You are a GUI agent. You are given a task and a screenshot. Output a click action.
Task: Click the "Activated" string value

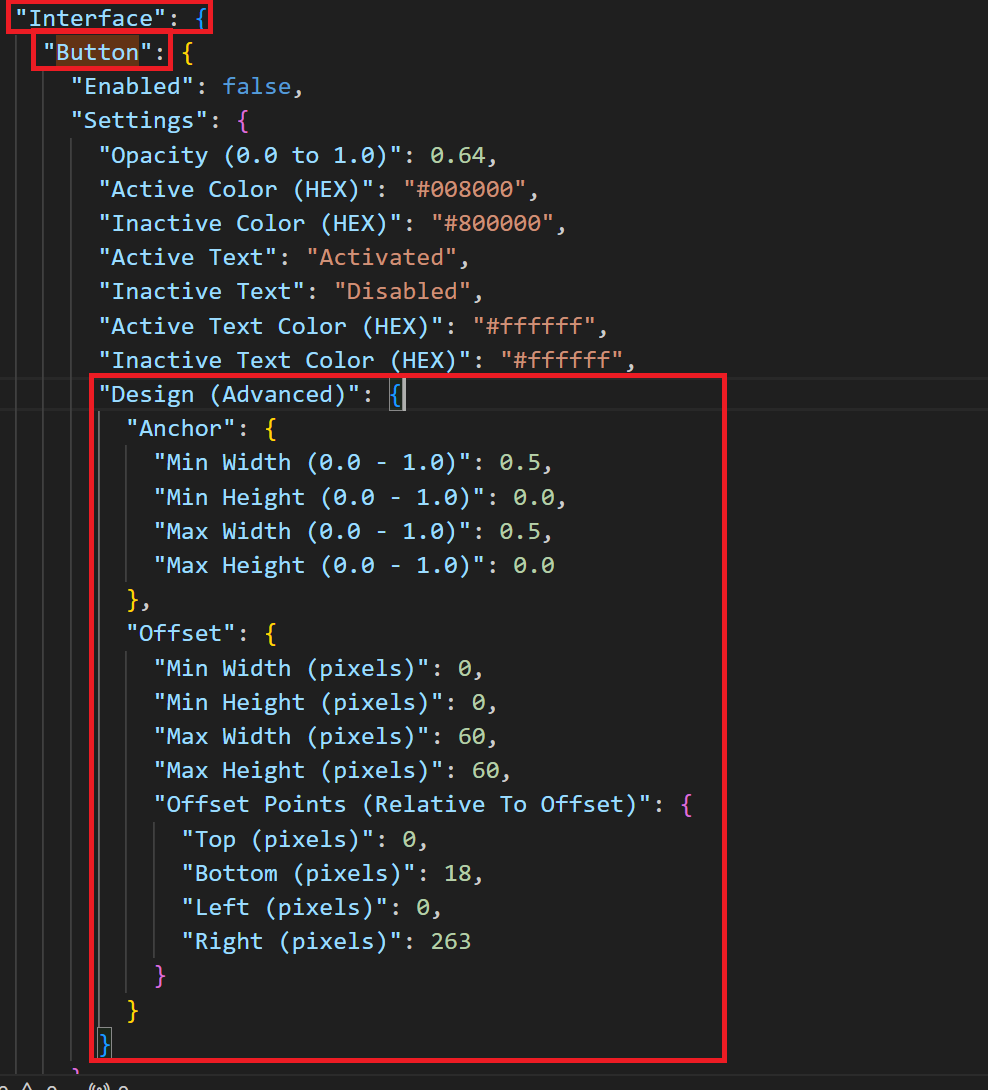pos(382,257)
